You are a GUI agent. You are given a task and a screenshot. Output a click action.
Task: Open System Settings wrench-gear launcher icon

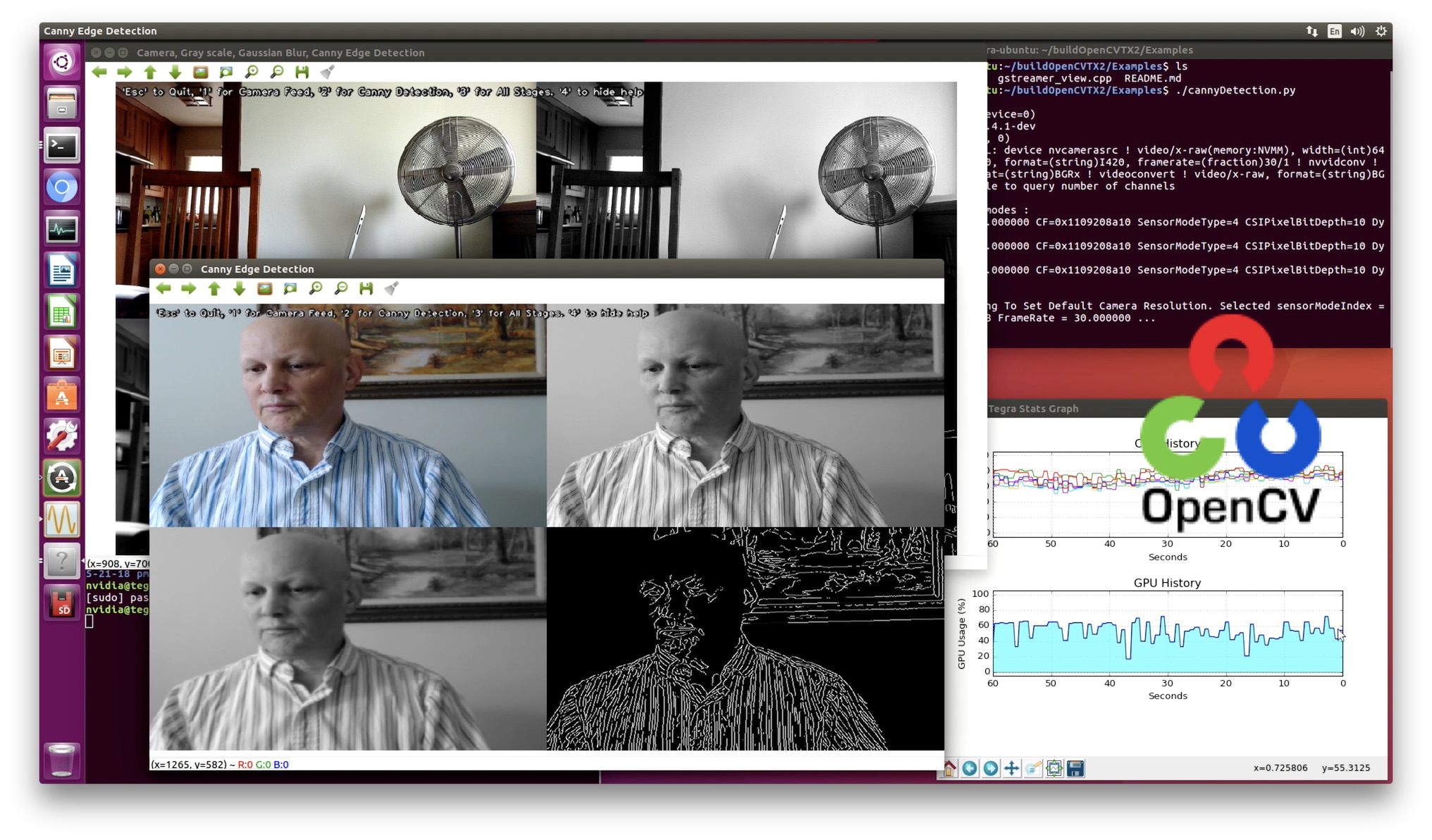[62, 436]
